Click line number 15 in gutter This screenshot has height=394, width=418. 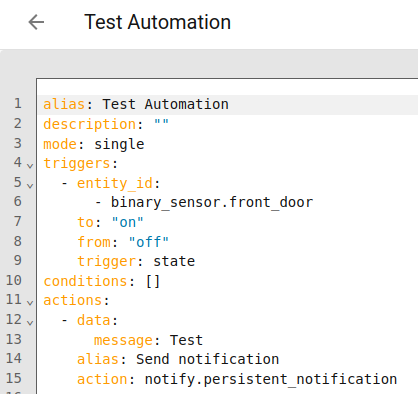(x=14, y=378)
